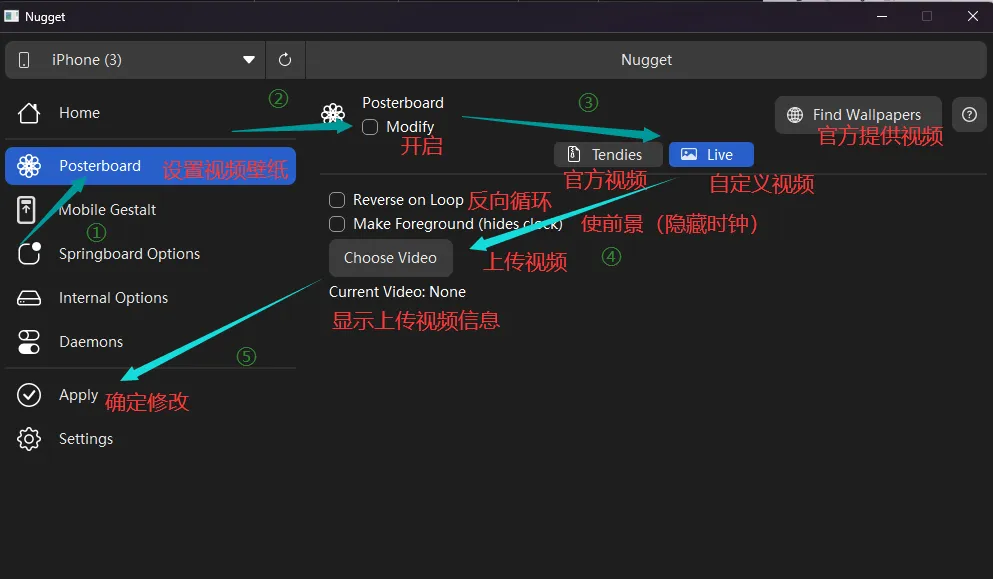This screenshot has height=579, width=993.
Task: Check Make Foreground (hides clock)
Action: tap(337, 224)
